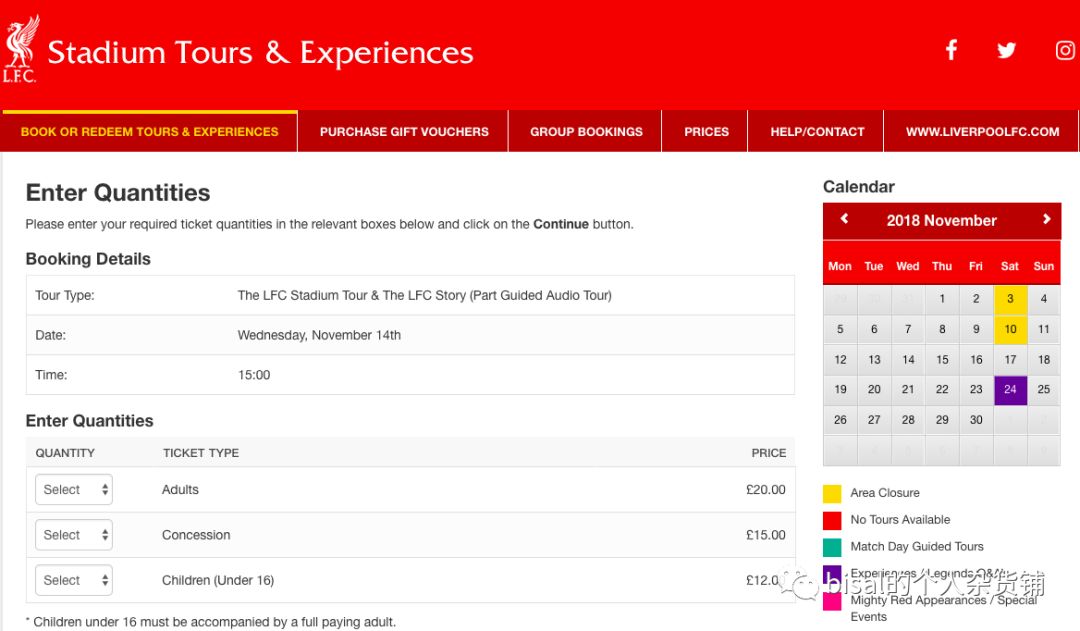
Task: Open the Prices tab
Action: click(x=706, y=132)
